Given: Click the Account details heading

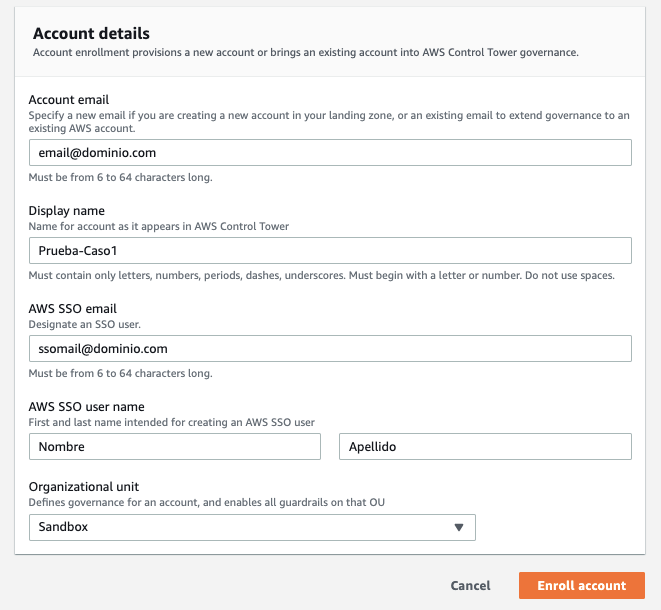Looking at the screenshot, I should tap(91, 33).
